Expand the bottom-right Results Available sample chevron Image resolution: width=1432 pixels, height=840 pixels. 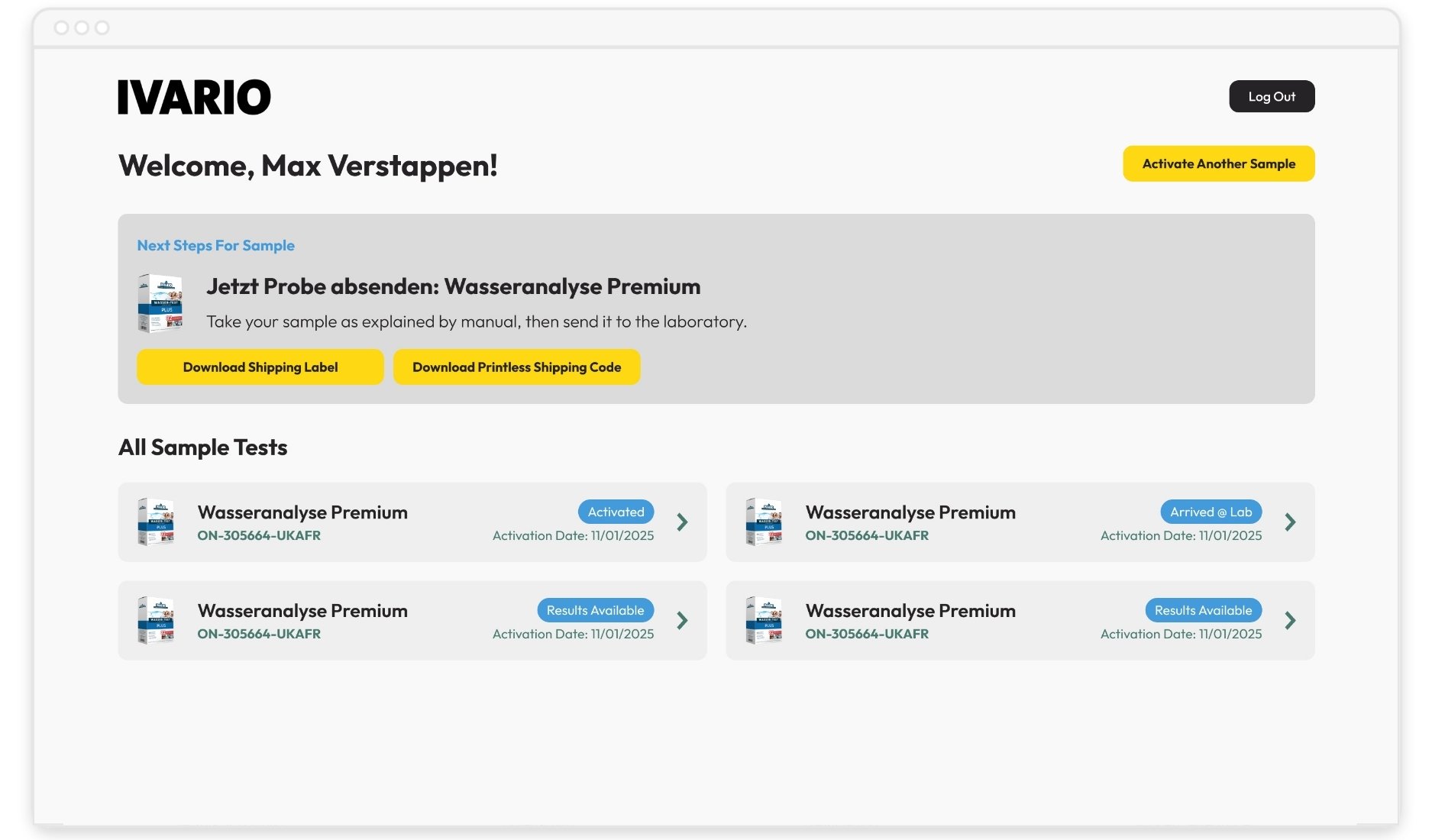[1290, 620]
